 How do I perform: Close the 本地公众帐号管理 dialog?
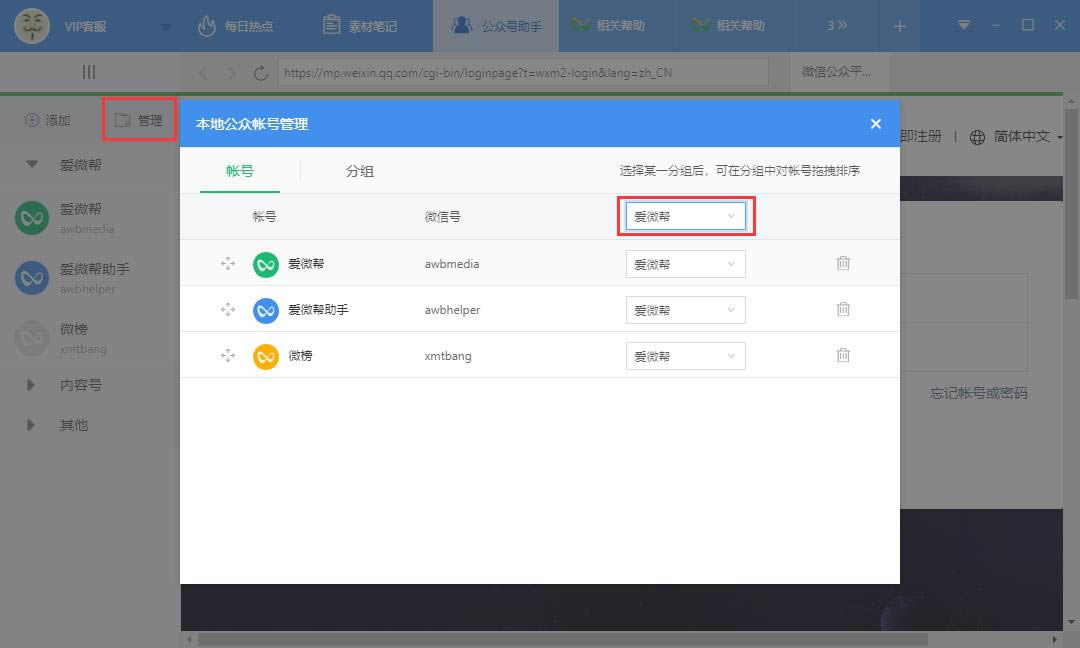coord(875,124)
